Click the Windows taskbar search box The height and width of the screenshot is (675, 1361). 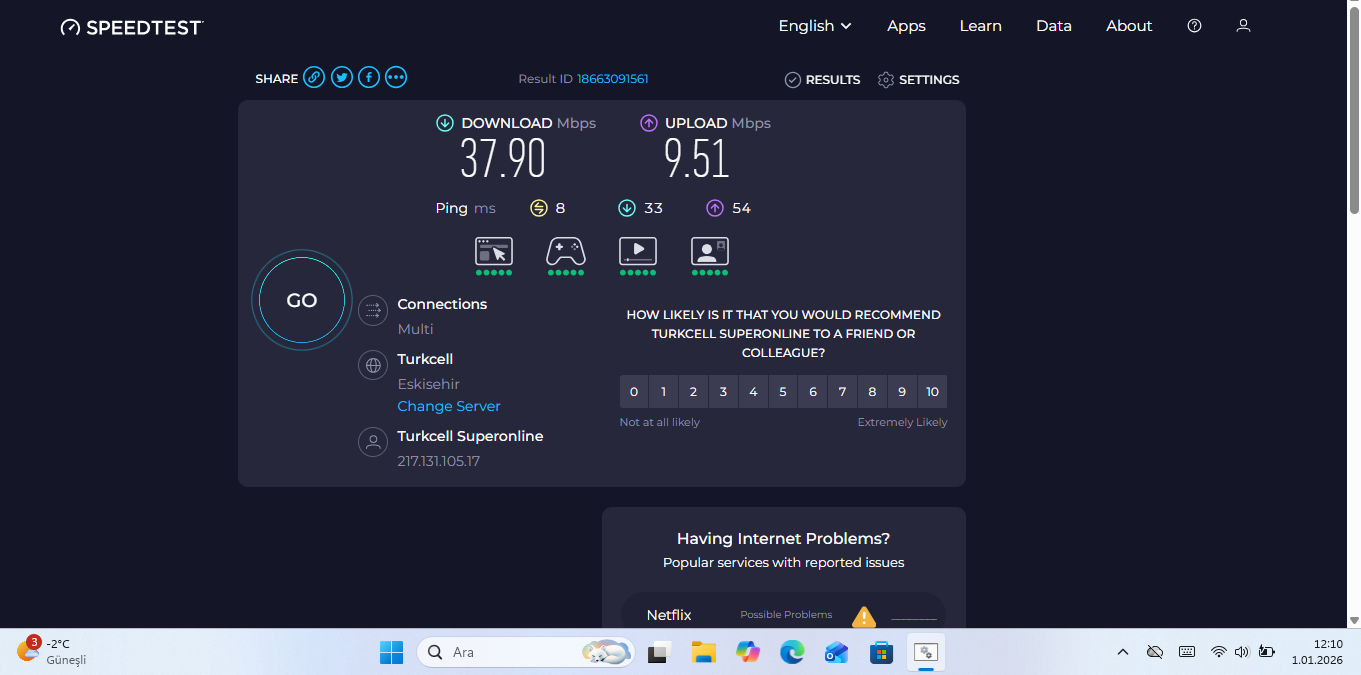[526, 652]
